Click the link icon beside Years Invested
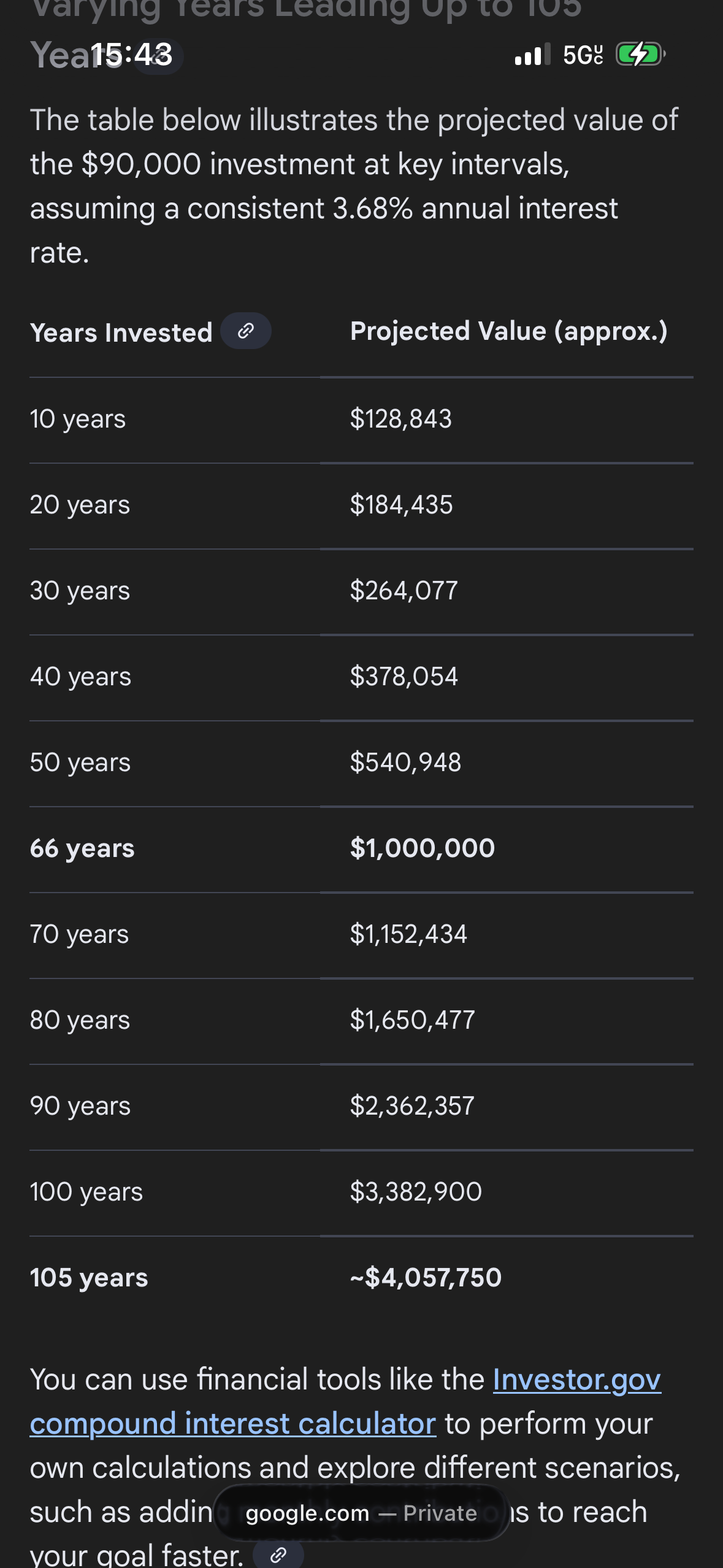This screenshot has height=1568, width=723. pos(246,331)
